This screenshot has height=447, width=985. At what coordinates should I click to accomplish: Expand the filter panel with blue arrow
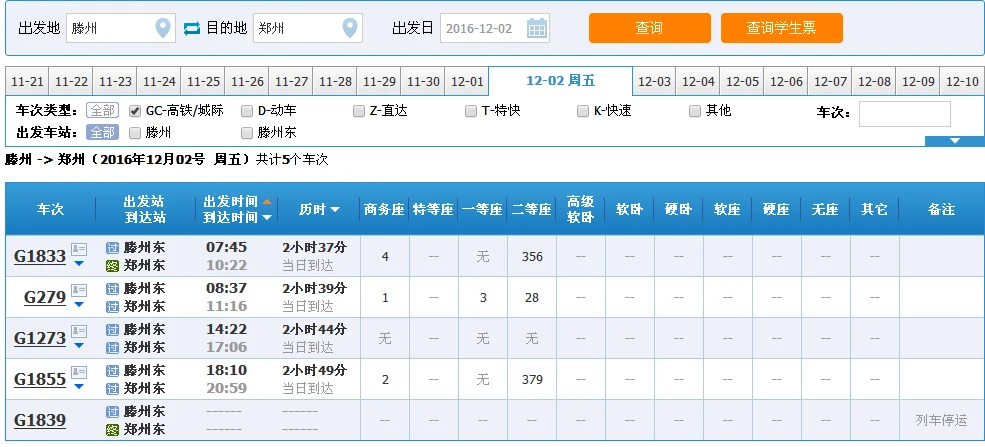click(x=955, y=141)
